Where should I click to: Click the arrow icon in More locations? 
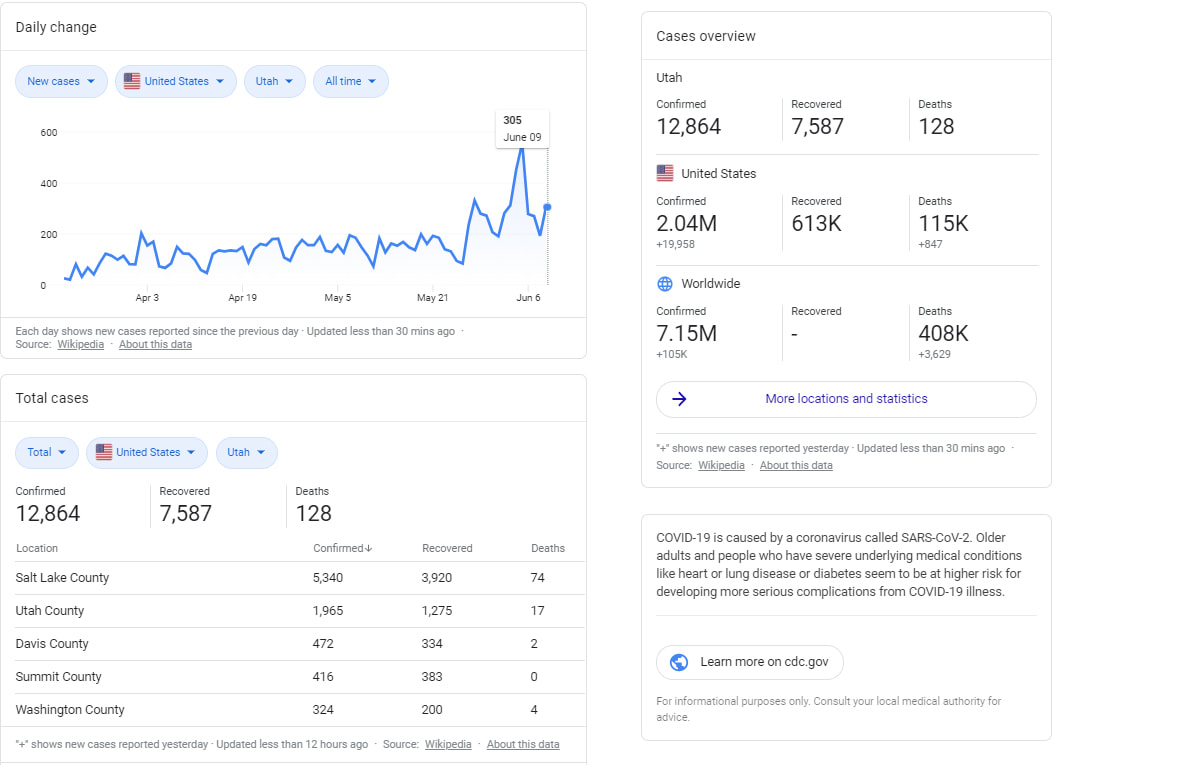679,399
